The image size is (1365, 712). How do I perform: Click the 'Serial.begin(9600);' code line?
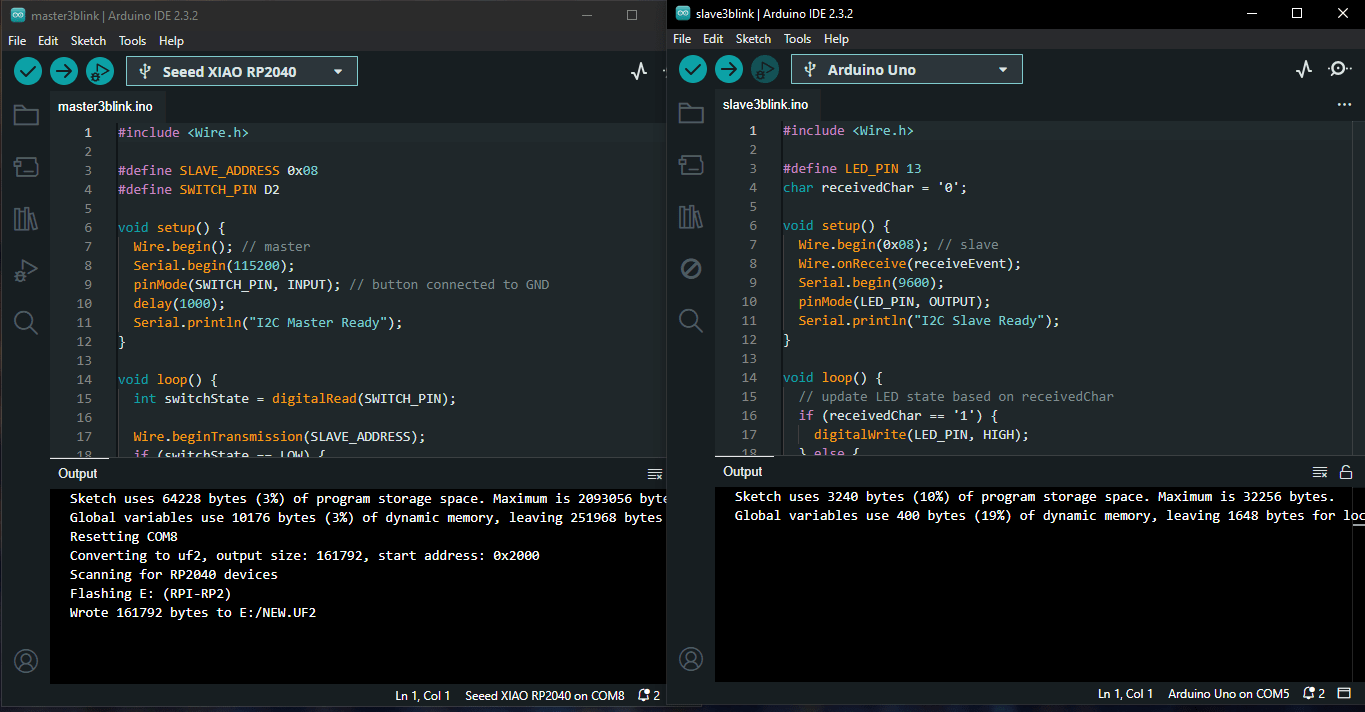coord(871,283)
